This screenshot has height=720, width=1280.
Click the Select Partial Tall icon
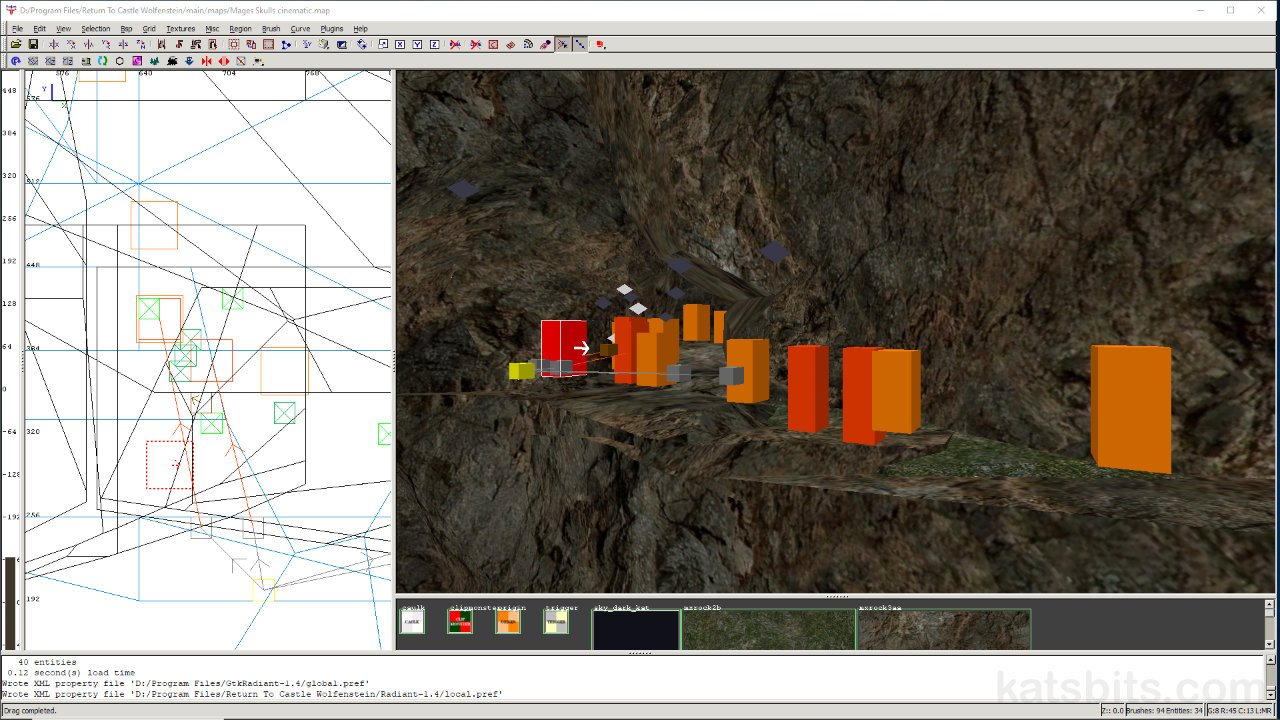pyautogui.click(x=196, y=44)
